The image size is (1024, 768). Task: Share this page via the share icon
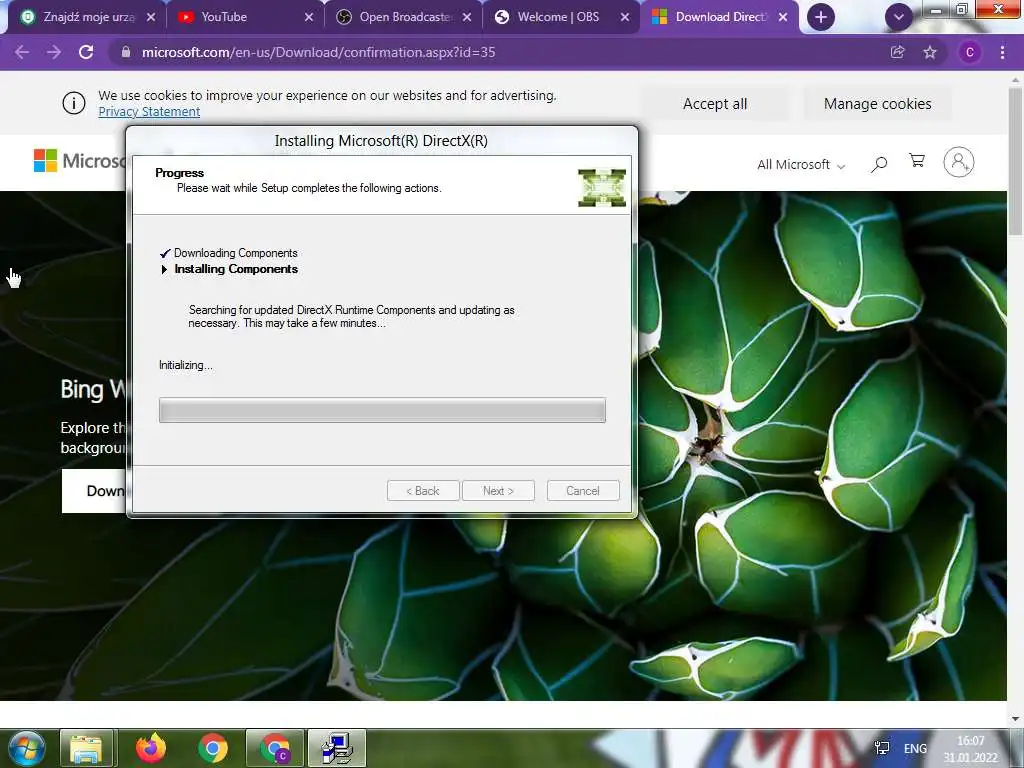pyautogui.click(x=898, y=52)
